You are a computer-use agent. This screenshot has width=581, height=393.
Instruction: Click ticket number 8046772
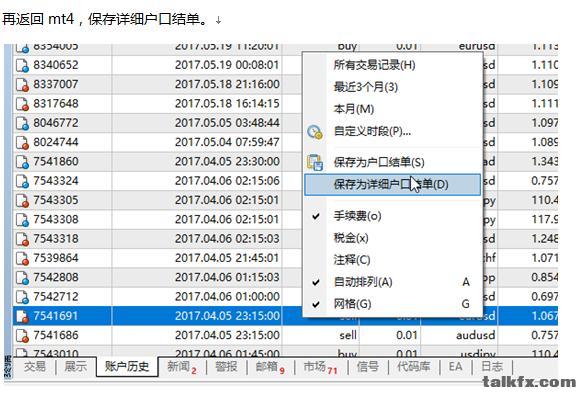[x=56, y=123]
